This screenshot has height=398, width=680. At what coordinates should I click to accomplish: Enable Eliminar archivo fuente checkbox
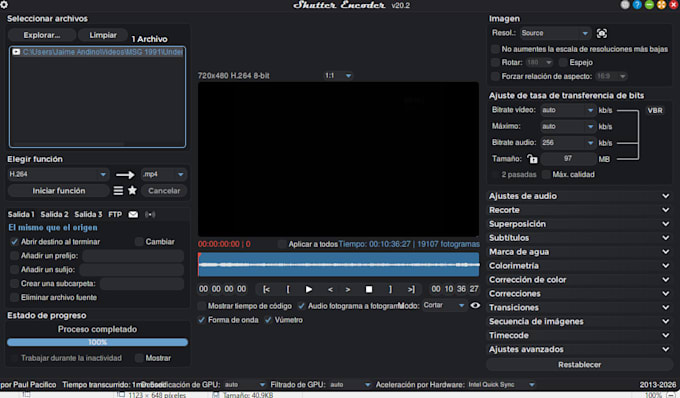(x=14, y=297)
